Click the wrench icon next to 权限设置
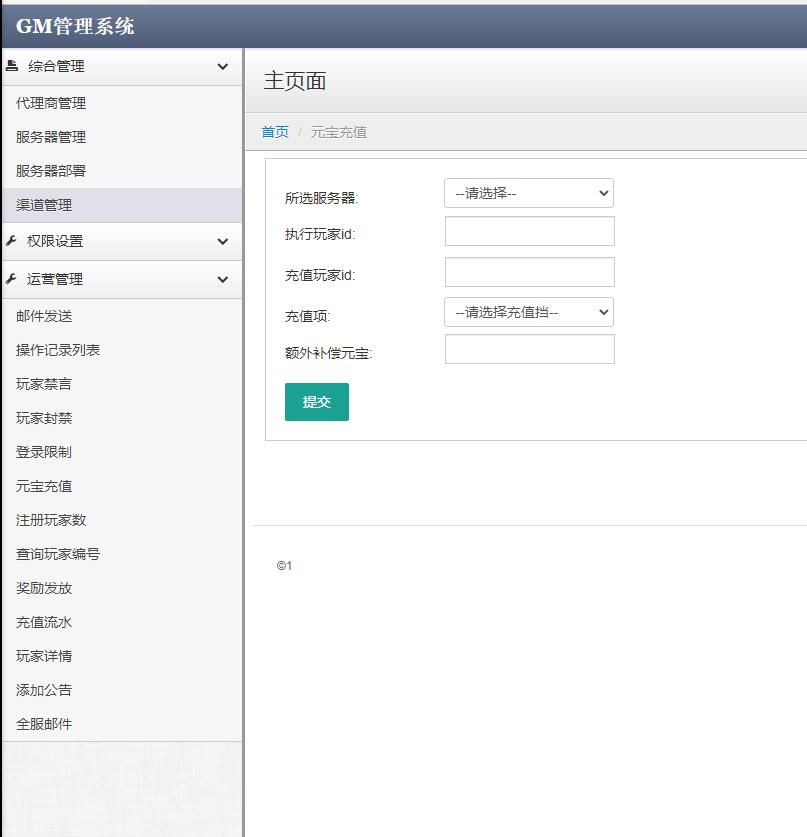This screenshot has width=807, height=837. (14, 241)
